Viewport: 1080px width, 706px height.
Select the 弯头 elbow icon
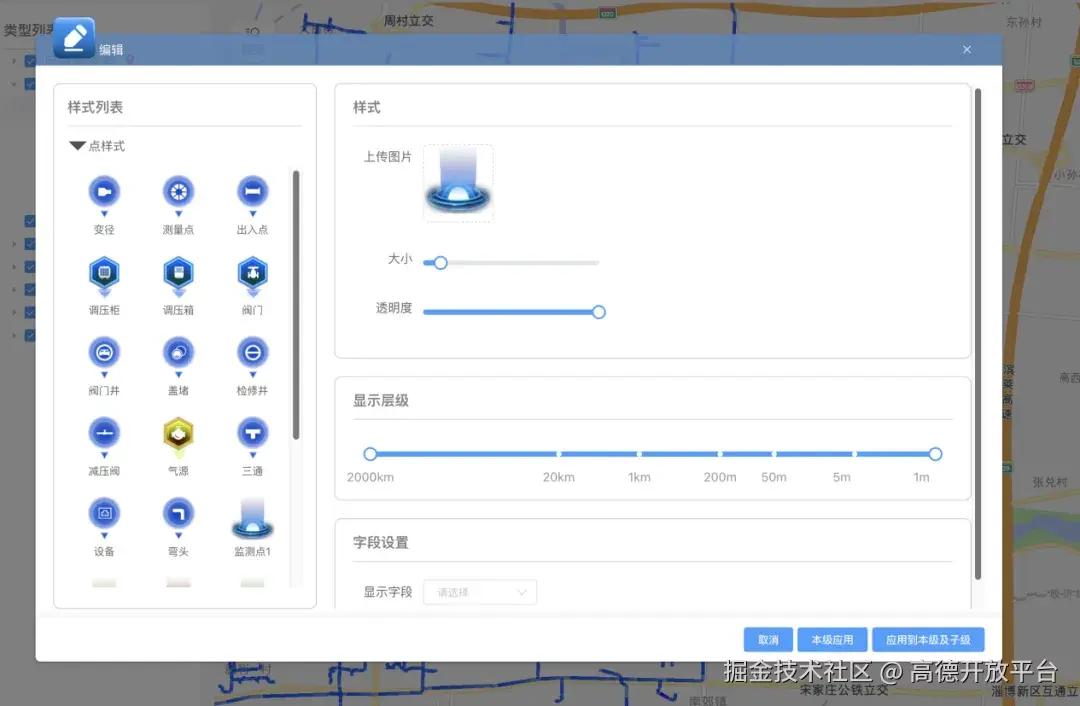pyautogui.click(x=178, y=517)
